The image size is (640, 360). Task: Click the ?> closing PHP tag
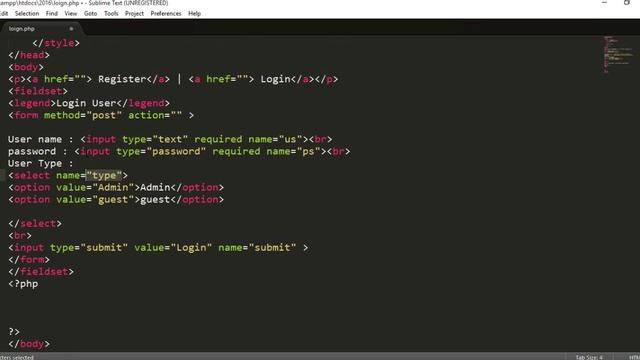click(14, 332)
